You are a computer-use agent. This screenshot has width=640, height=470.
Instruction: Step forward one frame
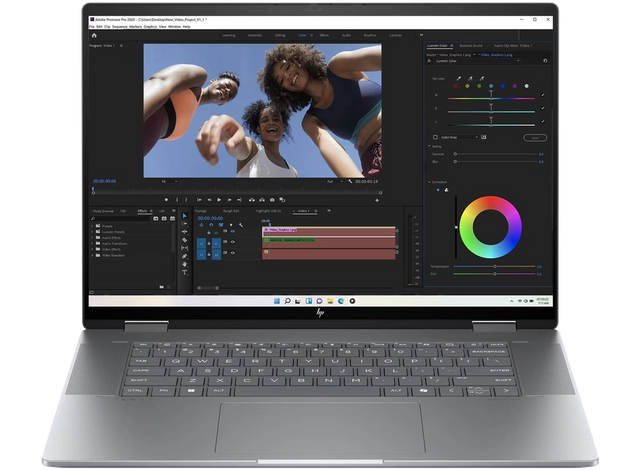click(x=229, y=200)
